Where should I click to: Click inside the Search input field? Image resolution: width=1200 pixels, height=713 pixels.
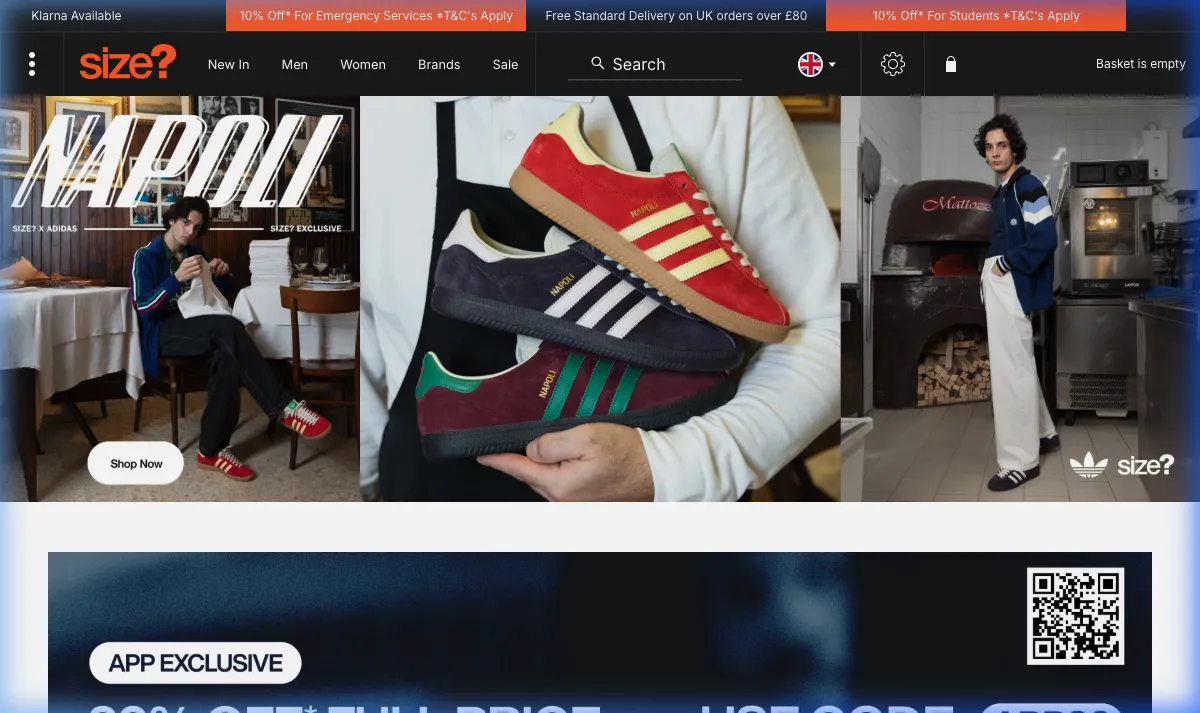(660, 64)
